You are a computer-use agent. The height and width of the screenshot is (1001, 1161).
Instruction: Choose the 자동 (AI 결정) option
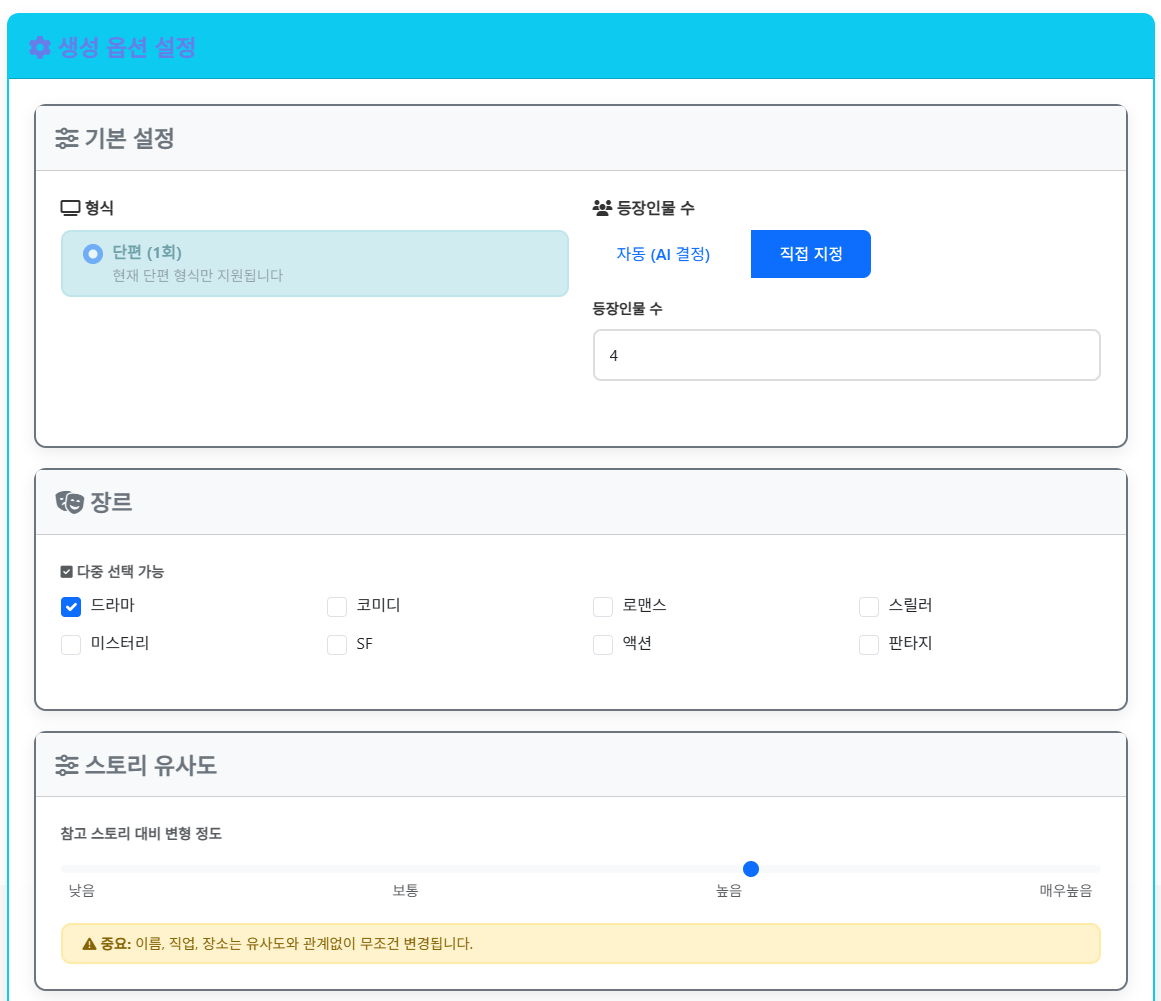tap(663, 254)
